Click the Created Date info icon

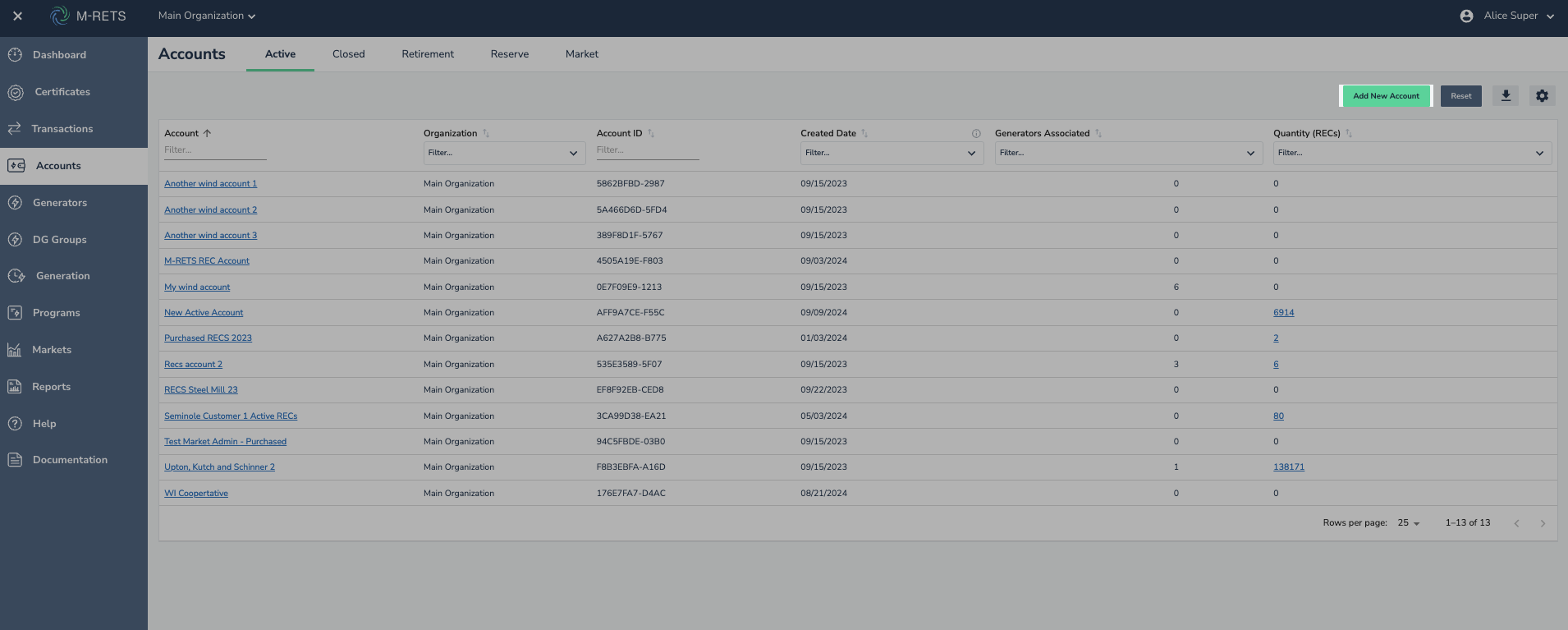pos(976,133)
